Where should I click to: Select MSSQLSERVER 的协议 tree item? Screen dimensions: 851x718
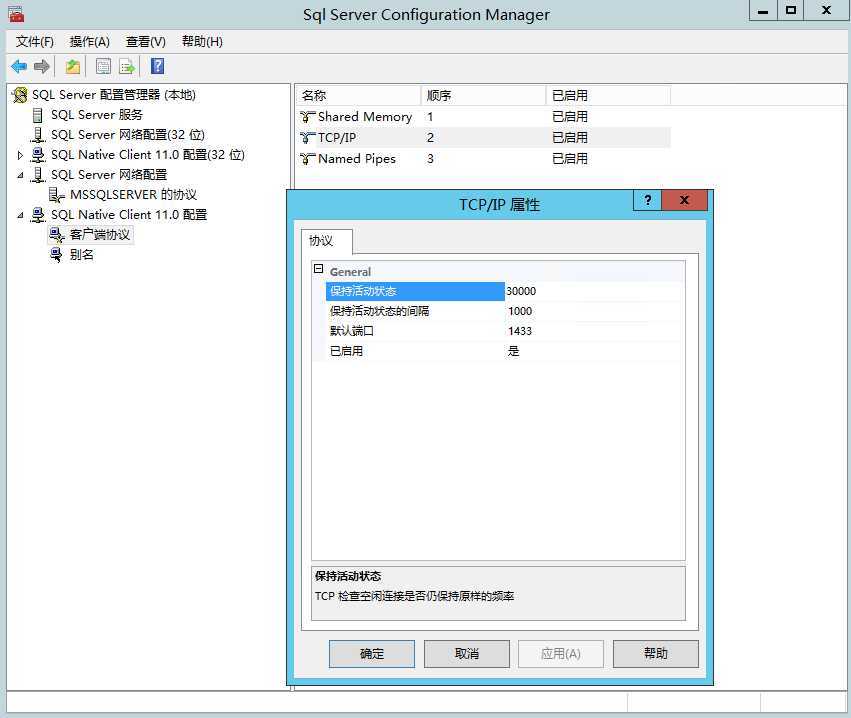click(133, 195)
